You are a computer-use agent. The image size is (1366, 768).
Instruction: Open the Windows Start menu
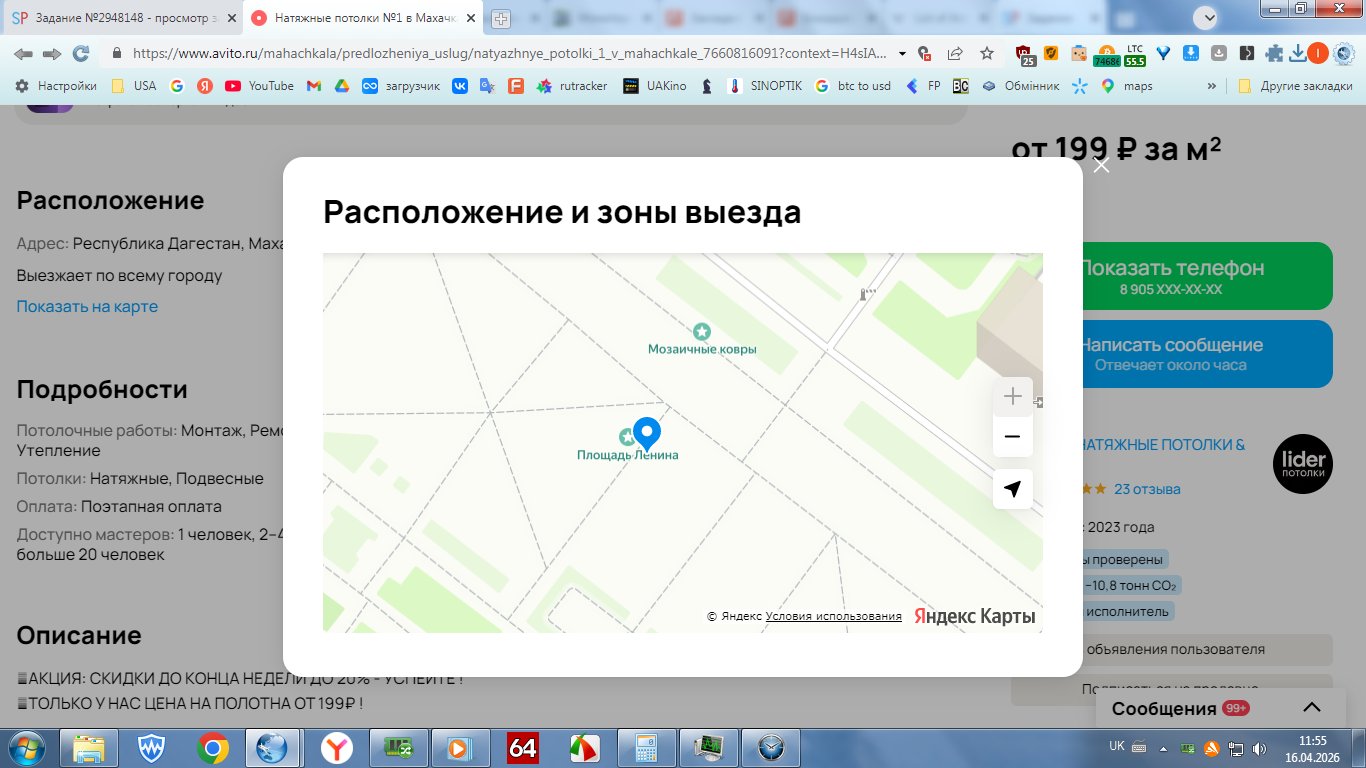point(26,747)
